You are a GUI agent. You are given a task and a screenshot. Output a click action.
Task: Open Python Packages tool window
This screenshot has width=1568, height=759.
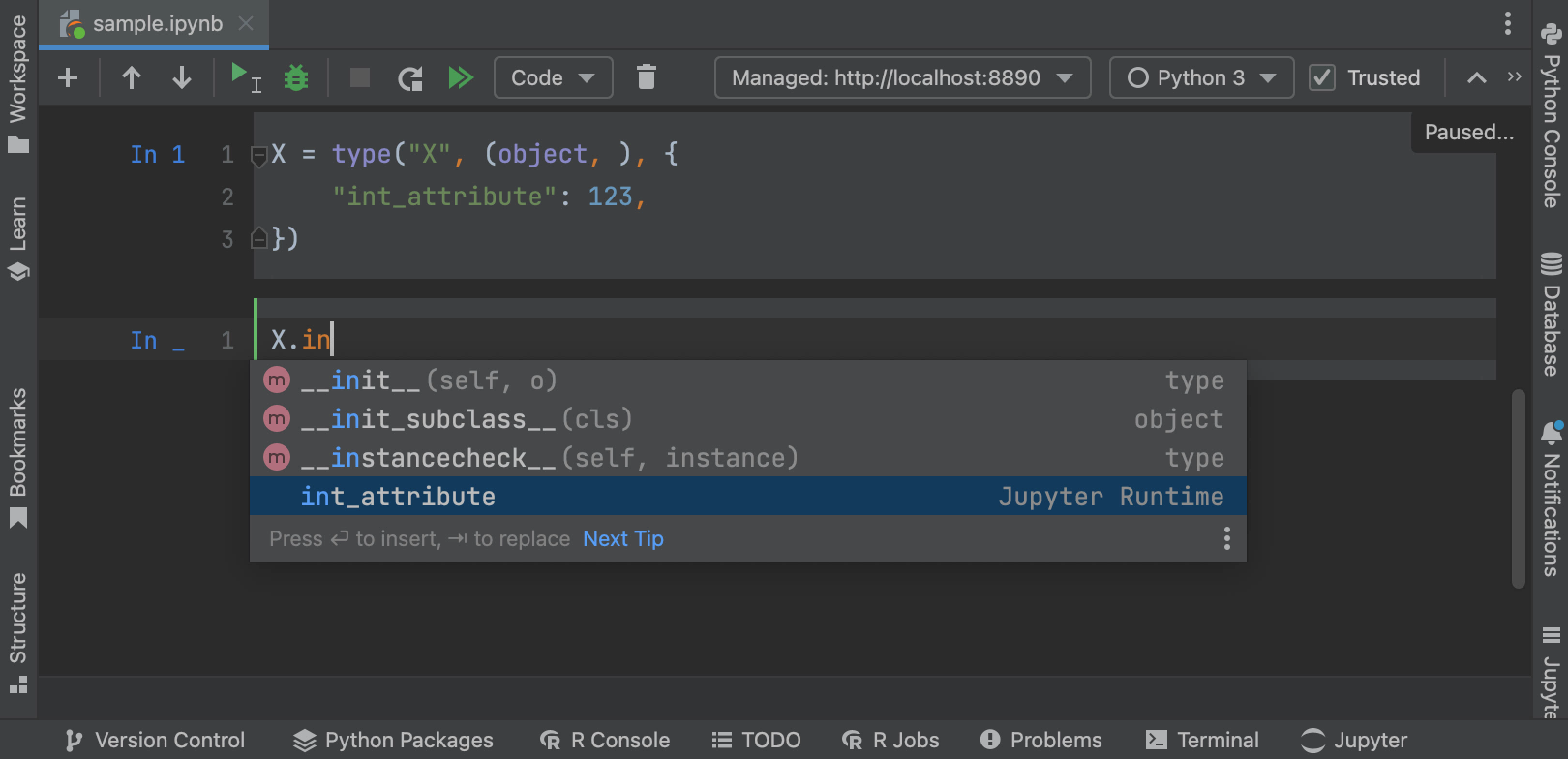tap(393, 740)
